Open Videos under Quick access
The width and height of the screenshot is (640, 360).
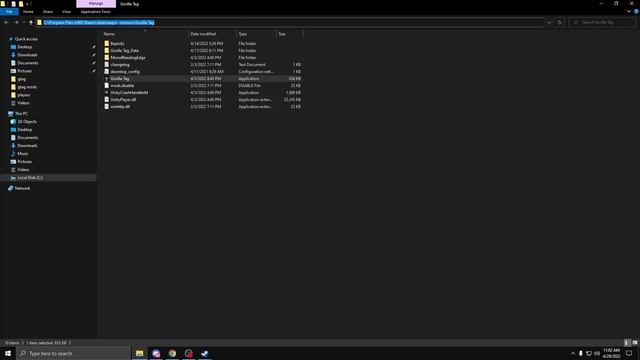pos(23,103)
